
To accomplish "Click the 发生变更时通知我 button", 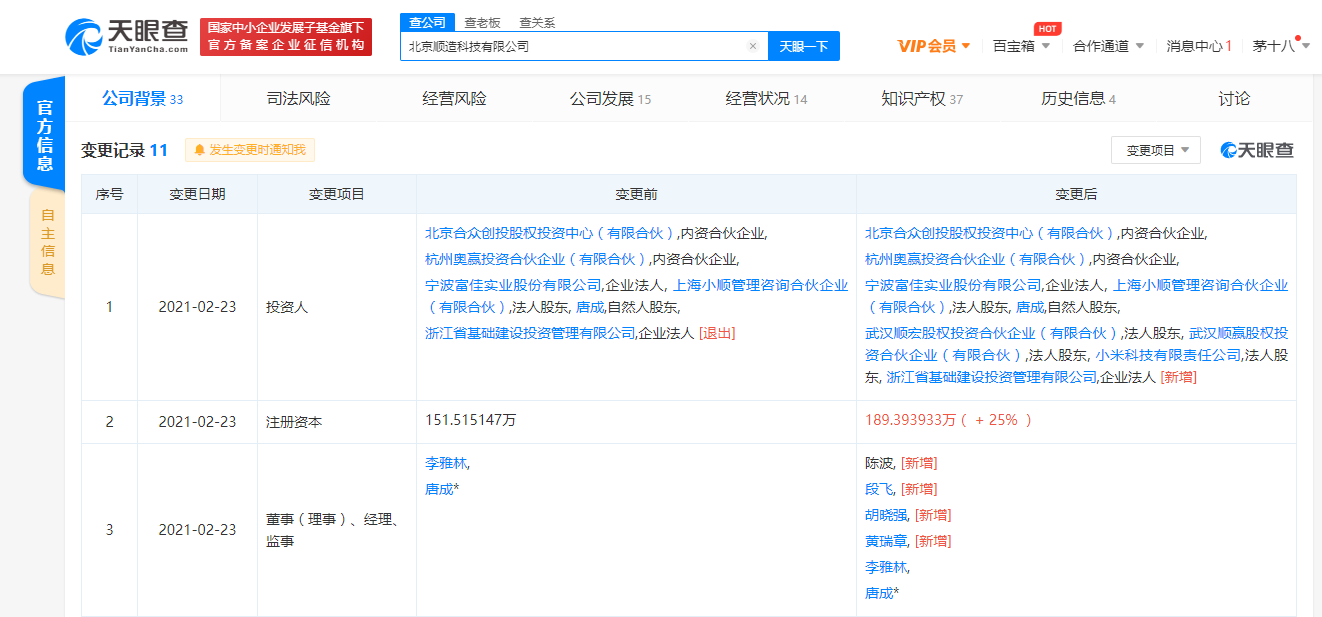I will tap(250, 150).
